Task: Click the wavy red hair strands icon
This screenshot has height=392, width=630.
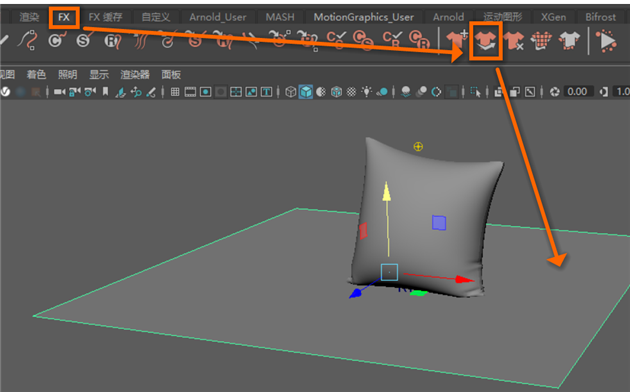Action: (x=141, y=41)
